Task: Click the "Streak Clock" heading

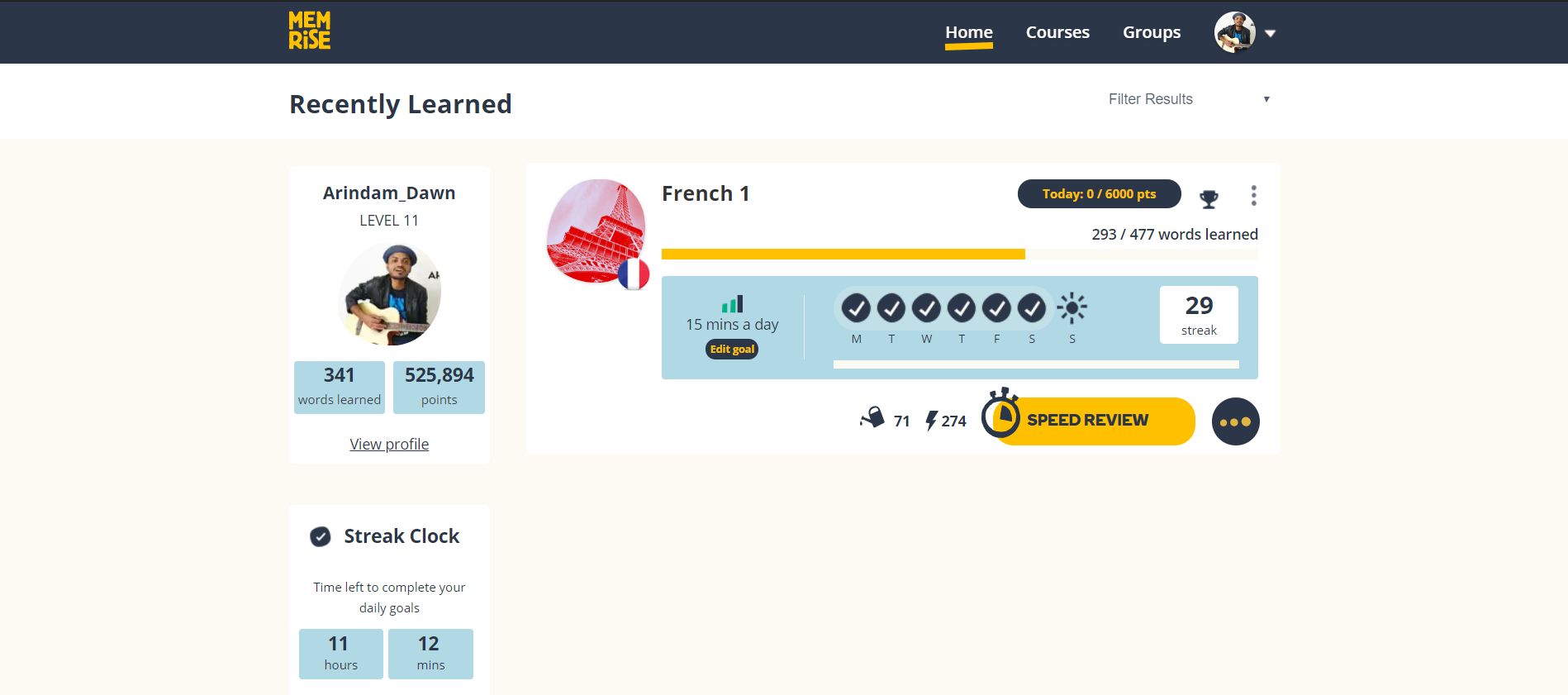Action: [x=402, y=536]
